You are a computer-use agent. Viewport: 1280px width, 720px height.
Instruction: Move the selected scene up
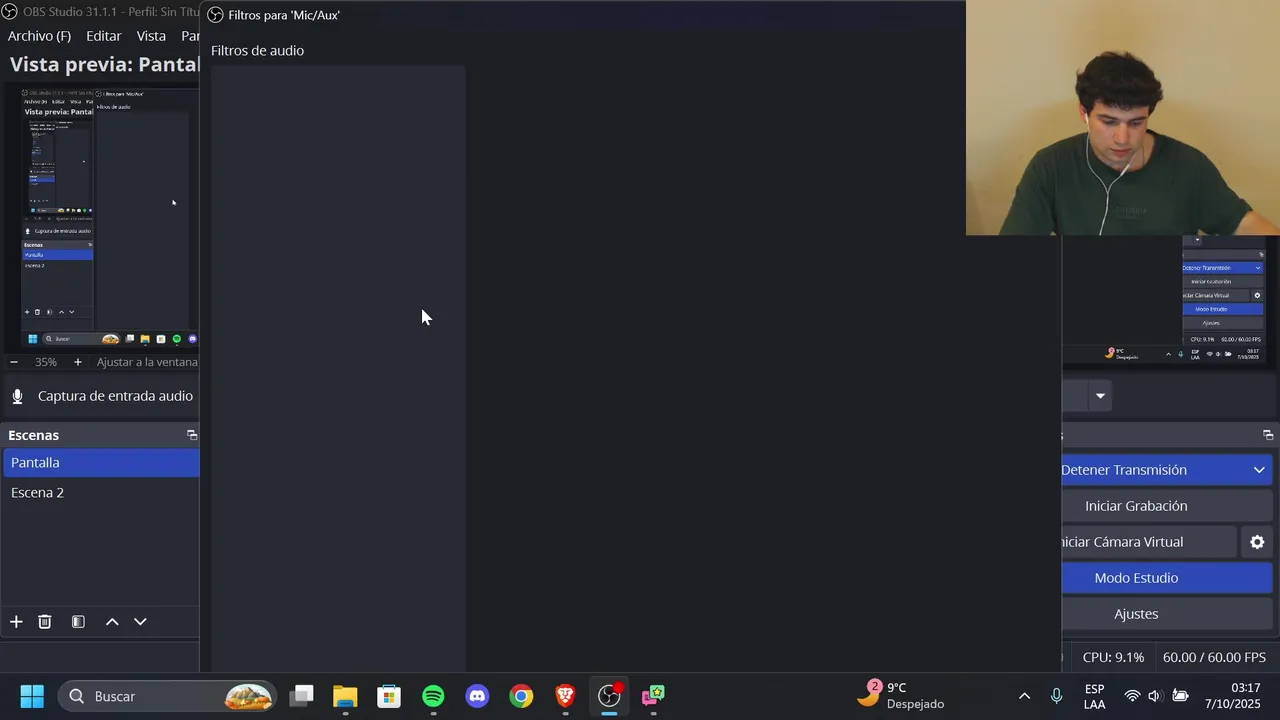point(112,622)
